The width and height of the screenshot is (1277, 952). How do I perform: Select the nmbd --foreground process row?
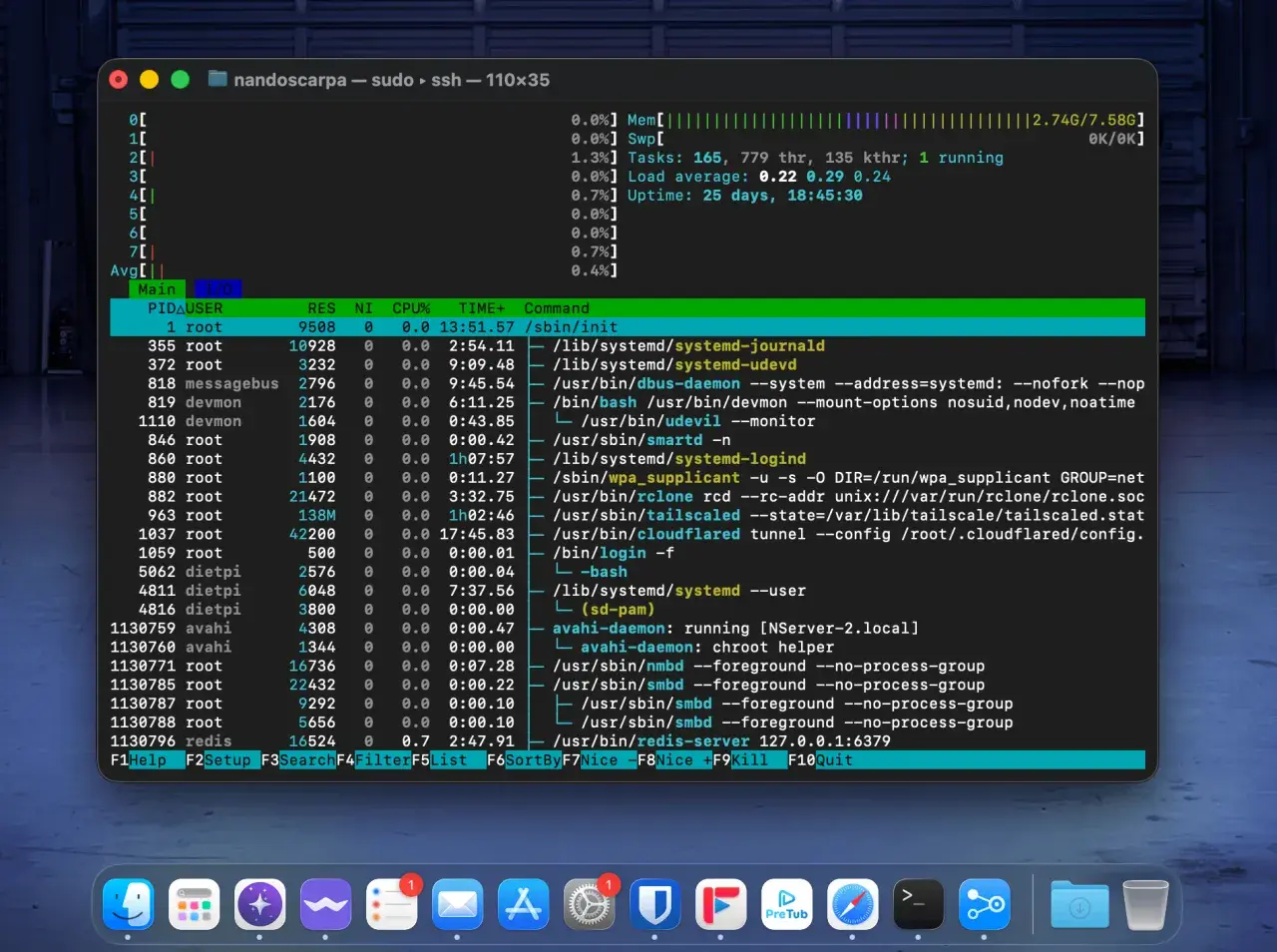(628, 667)
